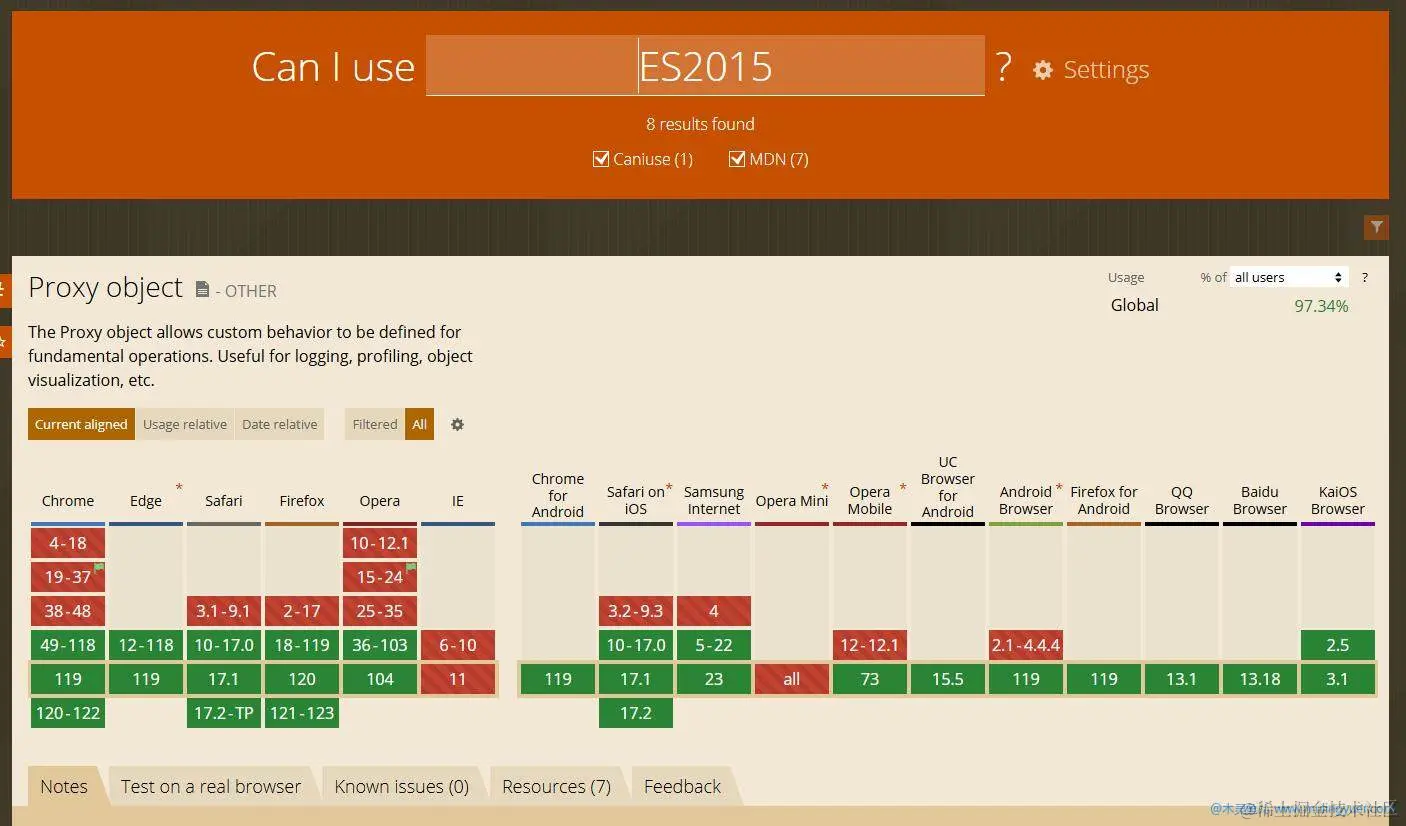Select Edge version 12-118 cell
This screenshot has width=1406, height=826.
[x=146, y=645]
